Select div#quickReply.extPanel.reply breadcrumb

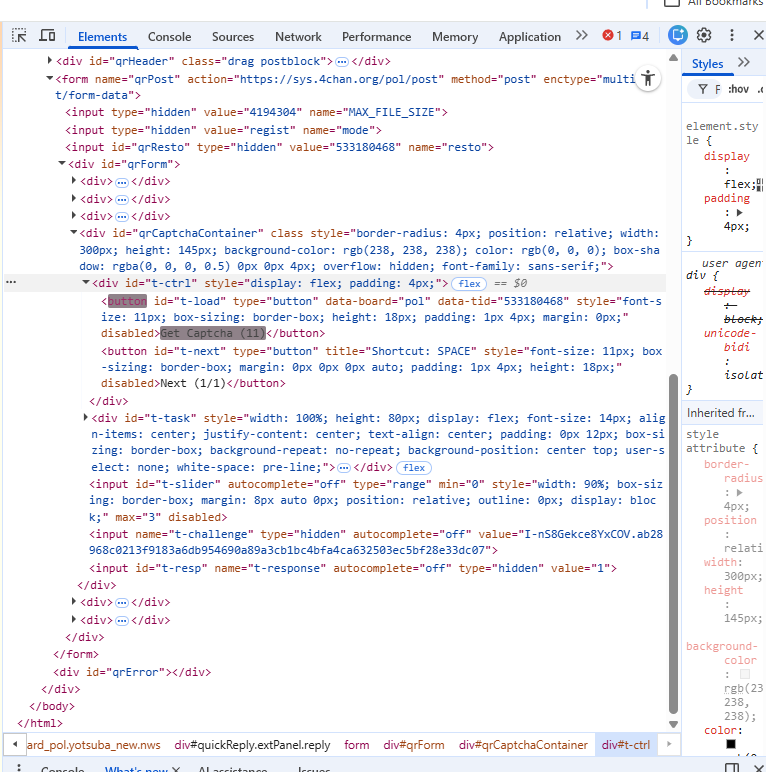point(252,745)
